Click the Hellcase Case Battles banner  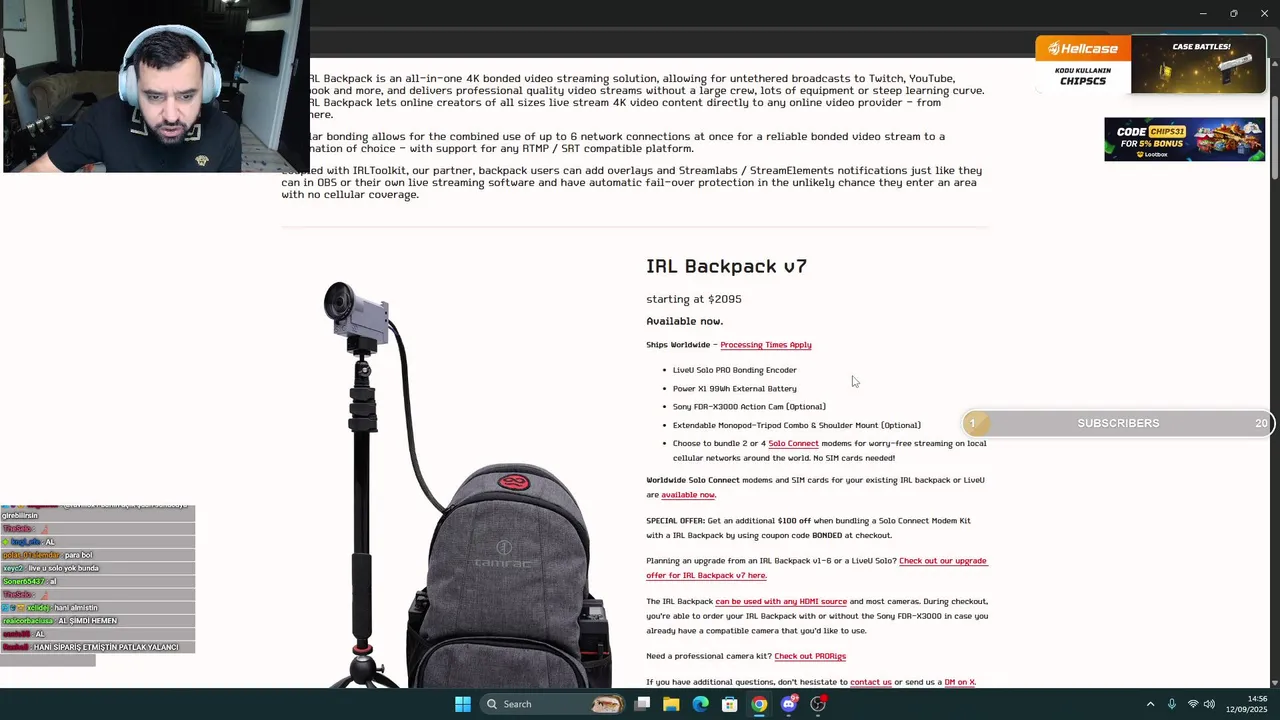tap(1150, 64)
